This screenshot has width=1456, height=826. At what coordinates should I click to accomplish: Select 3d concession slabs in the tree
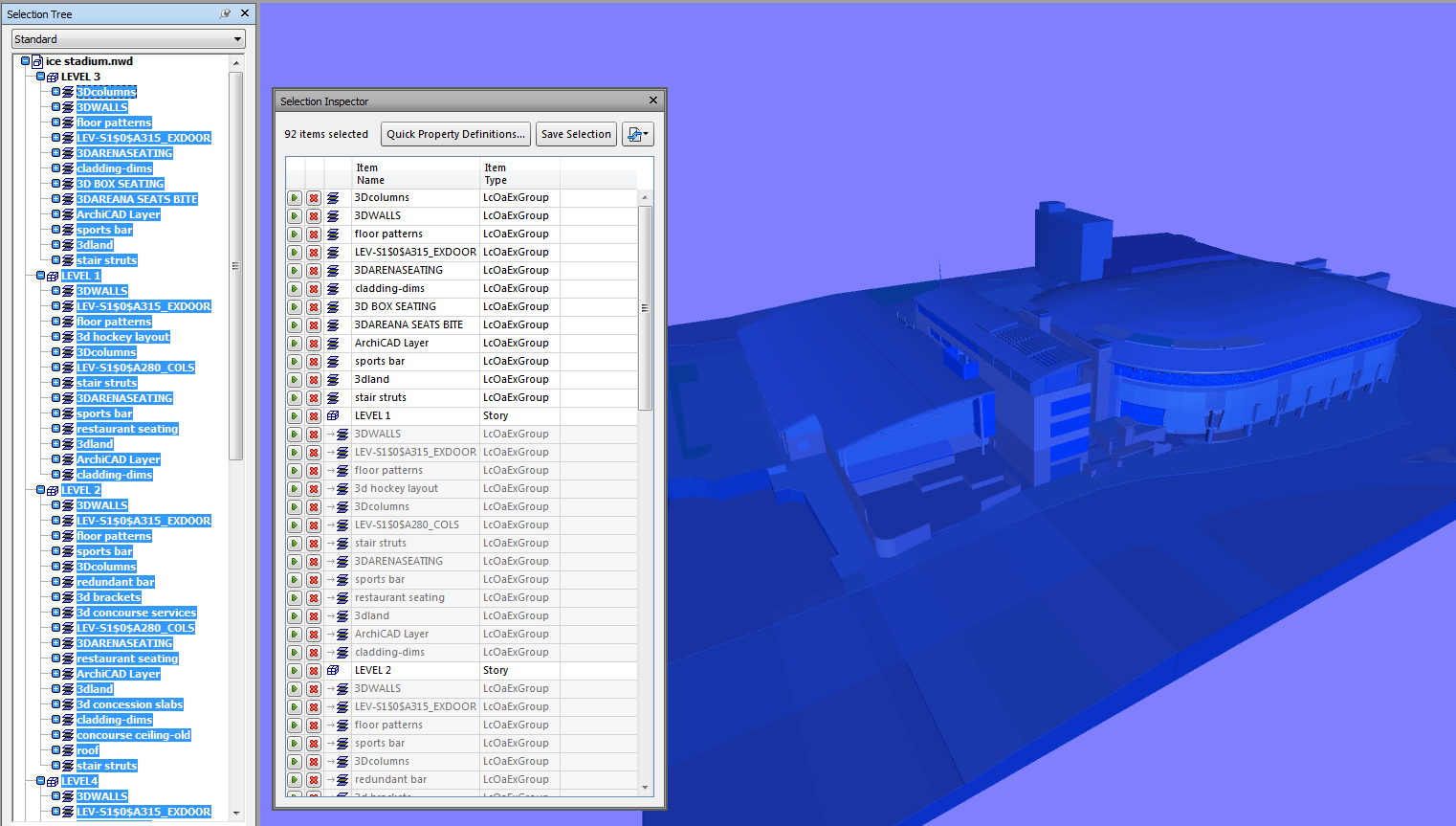tap(130, 704)
